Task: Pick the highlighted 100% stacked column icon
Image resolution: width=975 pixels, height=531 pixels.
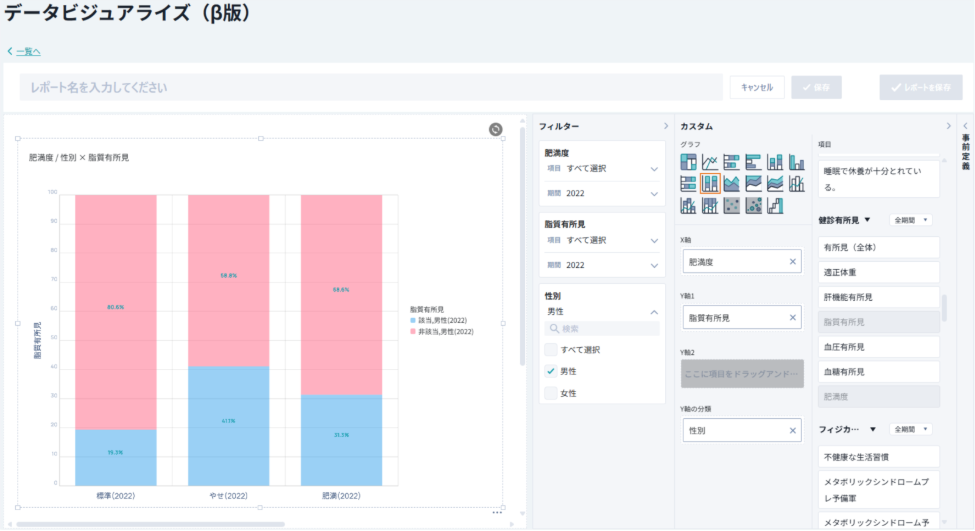Action: (710, 183)
